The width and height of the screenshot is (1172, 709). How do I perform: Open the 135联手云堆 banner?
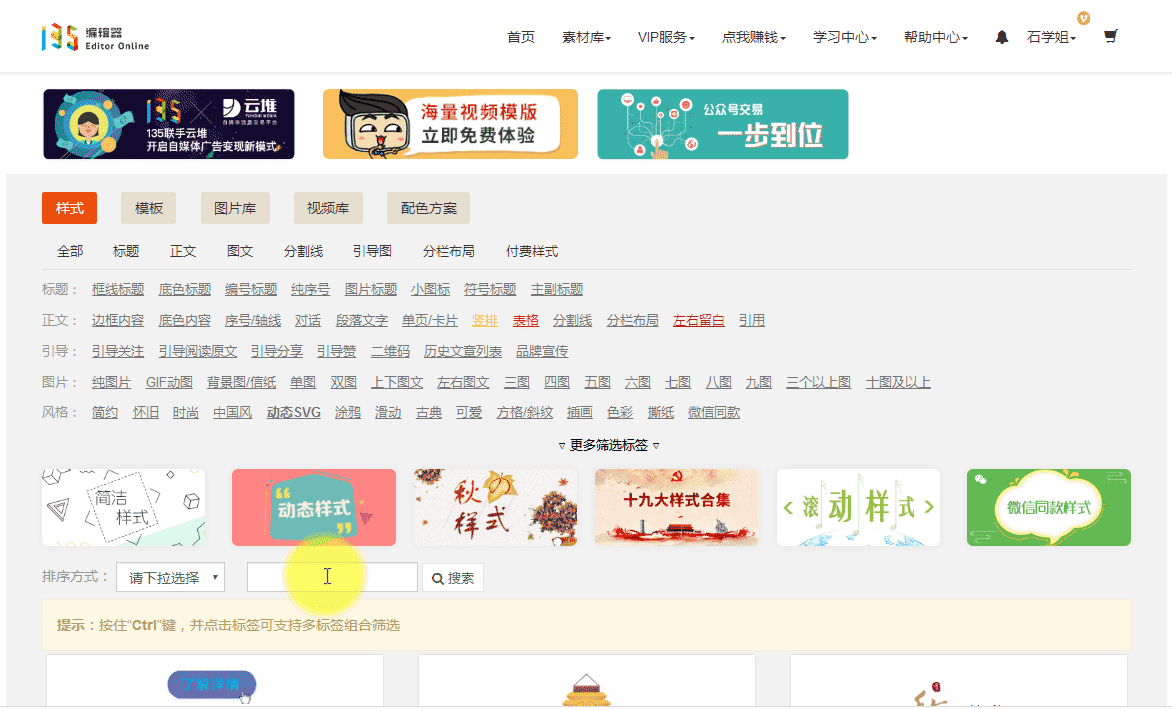(x=169, y=124)
